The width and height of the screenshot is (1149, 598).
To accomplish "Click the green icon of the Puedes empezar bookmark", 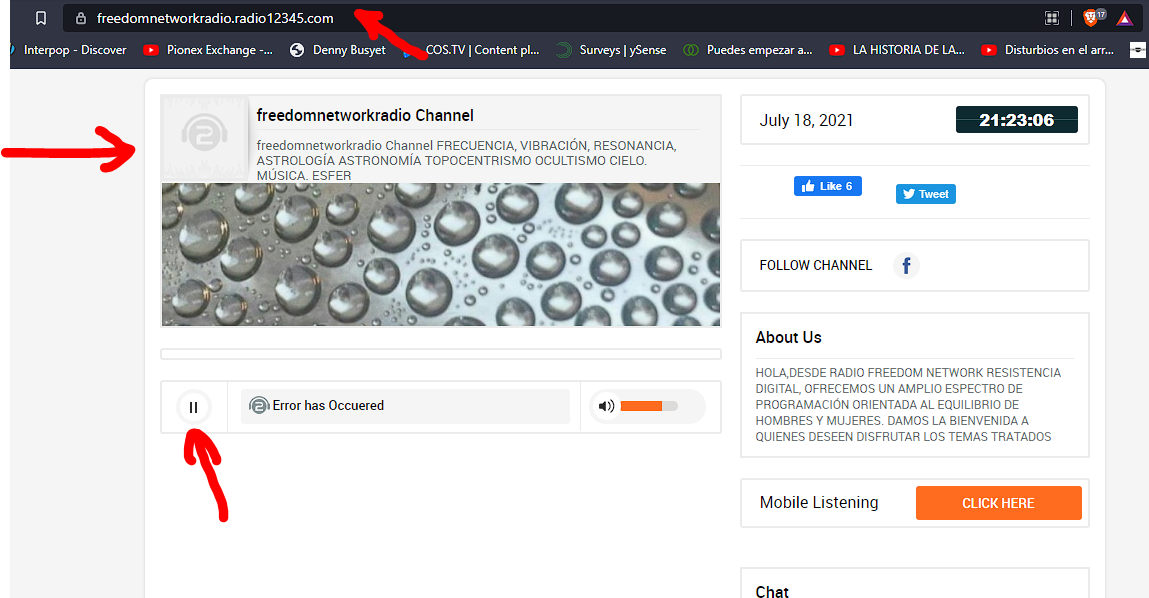I will 690,50.
